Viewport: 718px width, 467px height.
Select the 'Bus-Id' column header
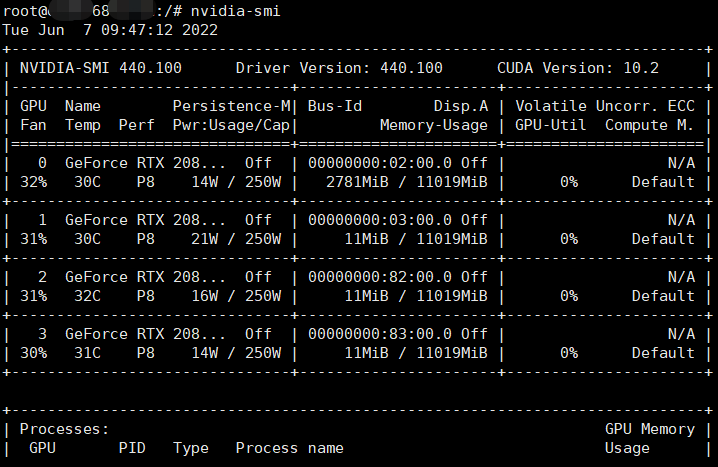pyautogui.click(x=335, y=106)
